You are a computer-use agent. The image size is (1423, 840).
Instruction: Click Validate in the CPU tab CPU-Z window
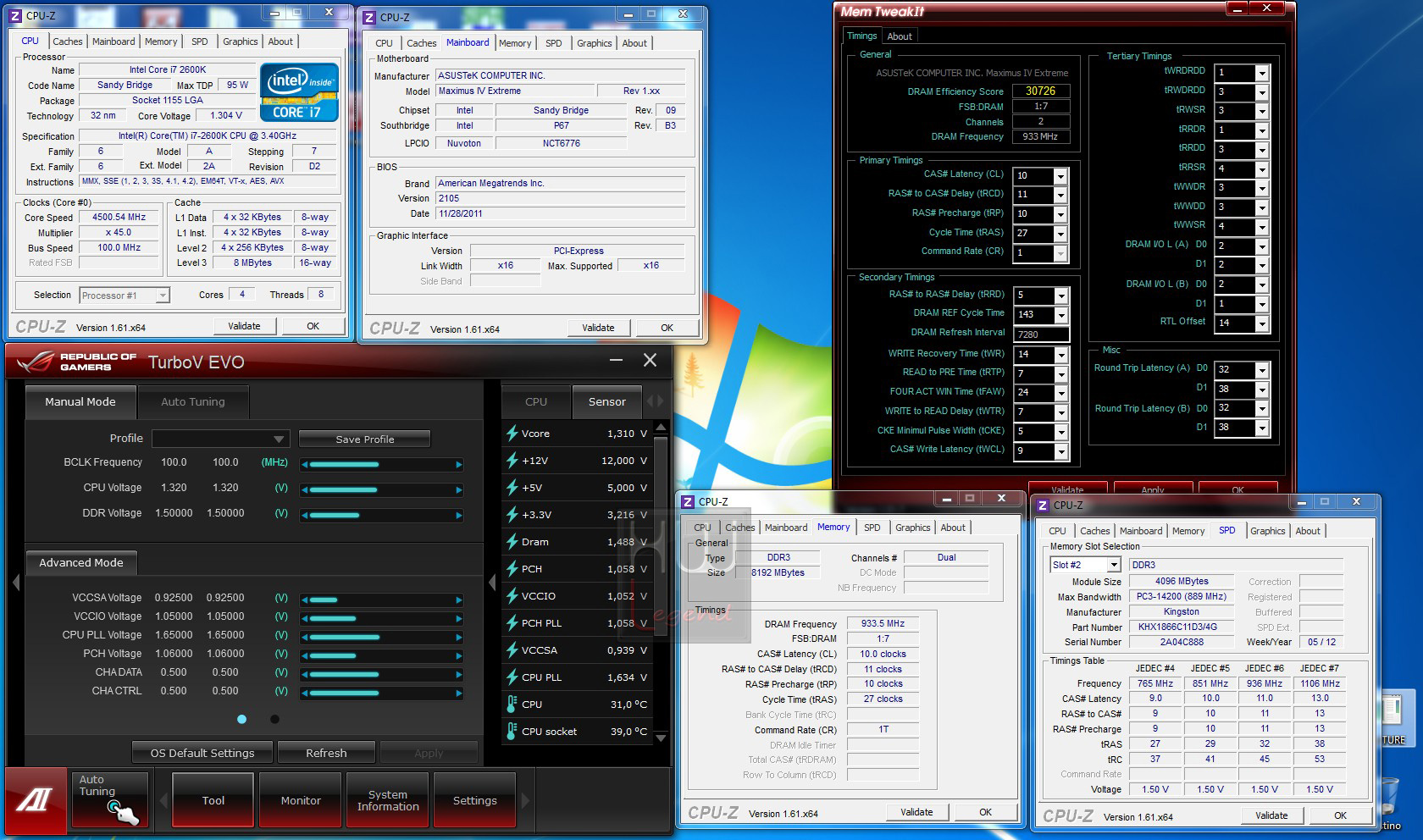[244, 326]
